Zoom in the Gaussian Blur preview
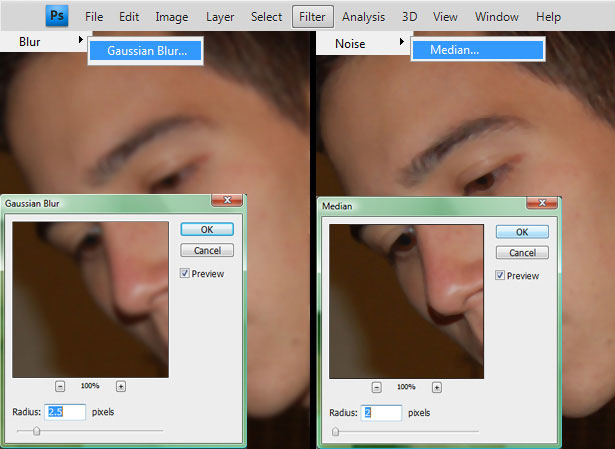615x449 pixels. [121, 386]
